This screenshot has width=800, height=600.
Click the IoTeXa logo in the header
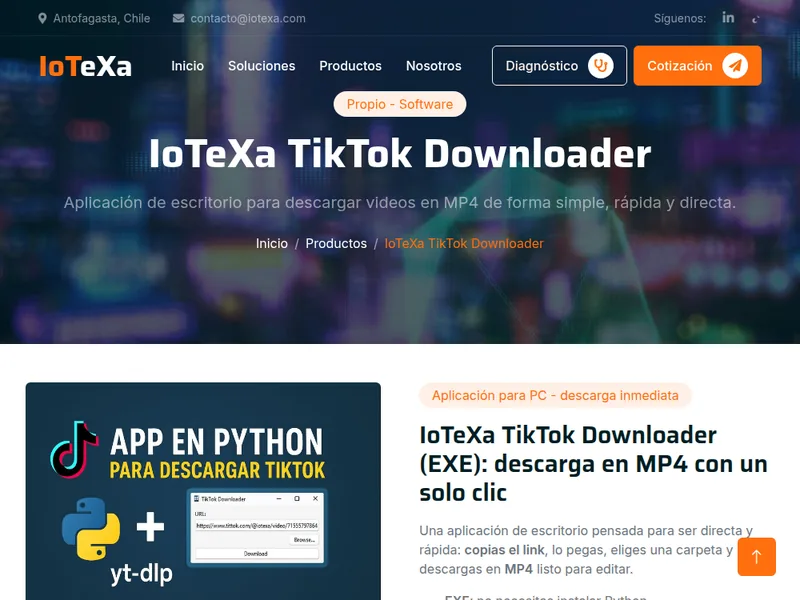[85, 66]
